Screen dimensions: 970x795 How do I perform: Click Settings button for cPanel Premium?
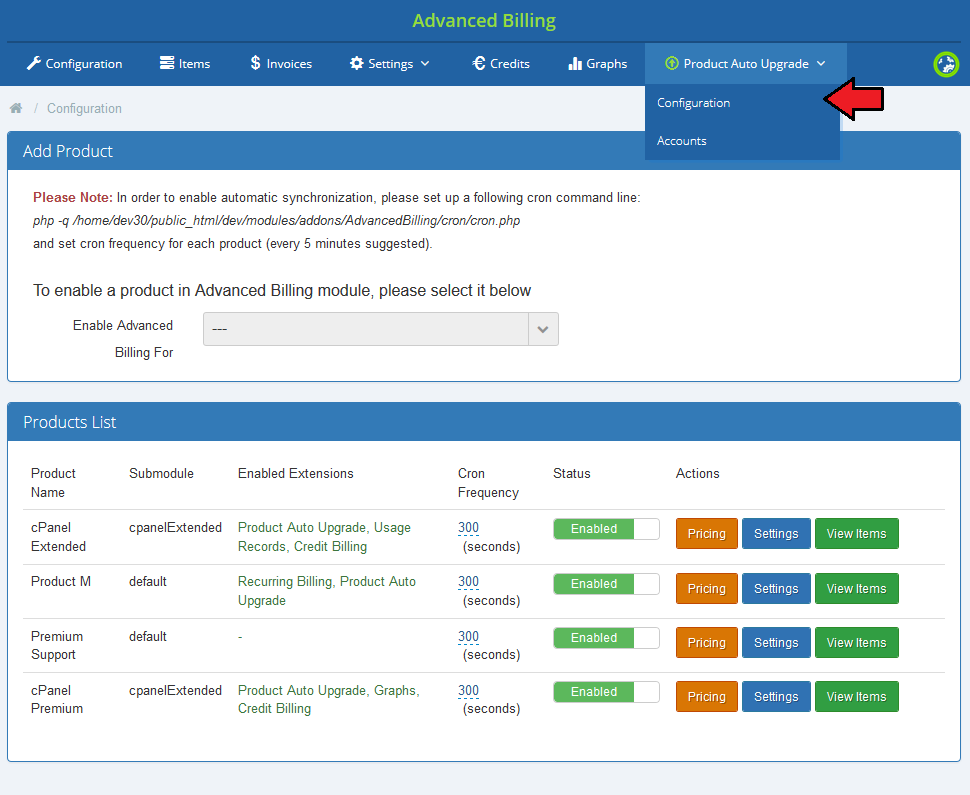pyautogui.click(x=776, y=697)
